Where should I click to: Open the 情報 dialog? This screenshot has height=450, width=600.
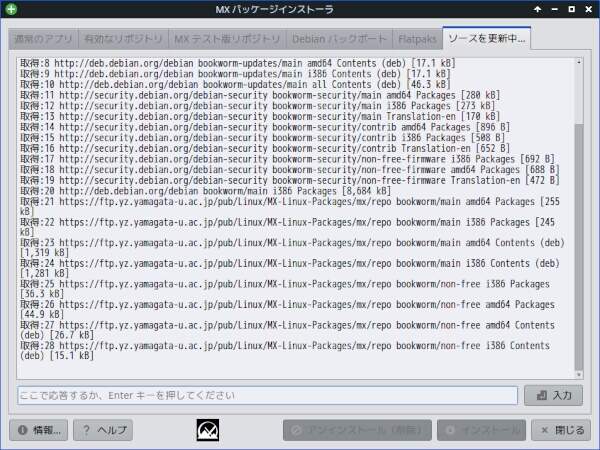[39, 430]
